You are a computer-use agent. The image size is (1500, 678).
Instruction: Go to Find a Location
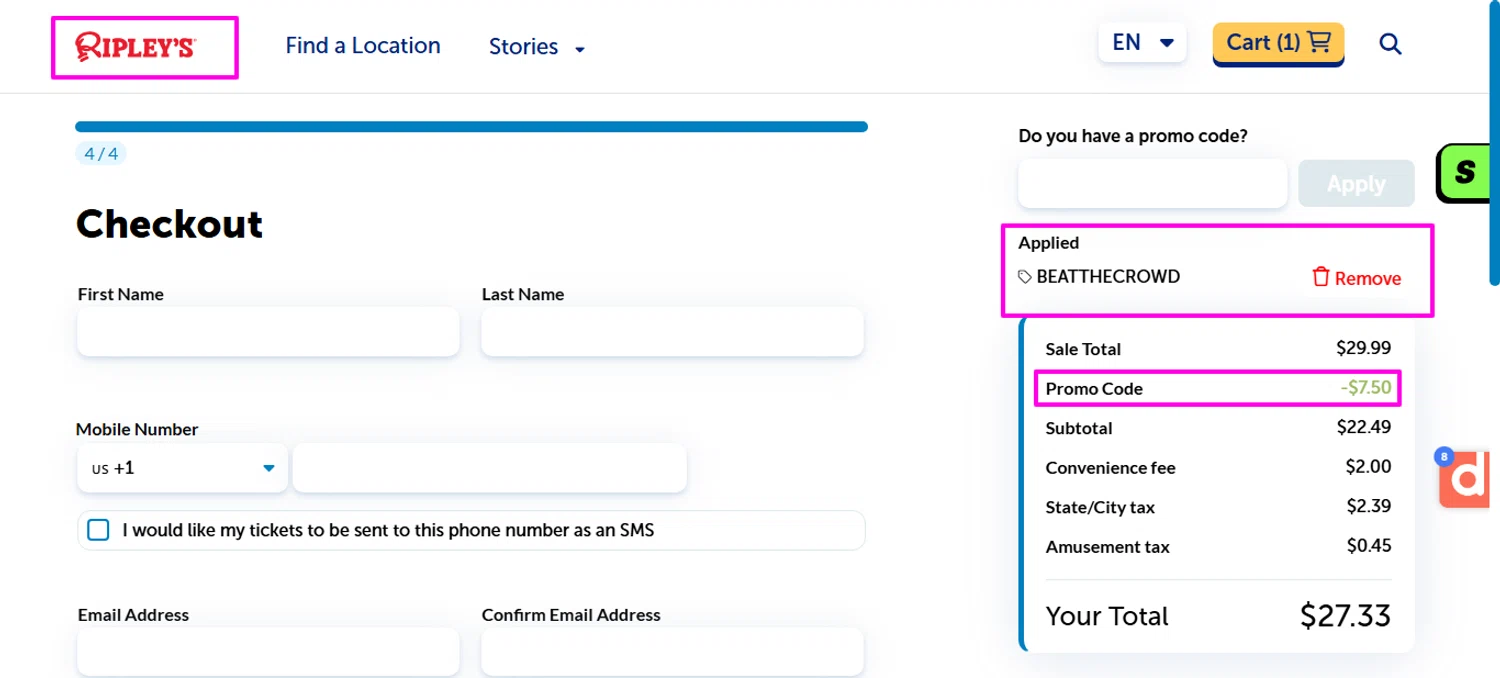click(x=363, y=46)
